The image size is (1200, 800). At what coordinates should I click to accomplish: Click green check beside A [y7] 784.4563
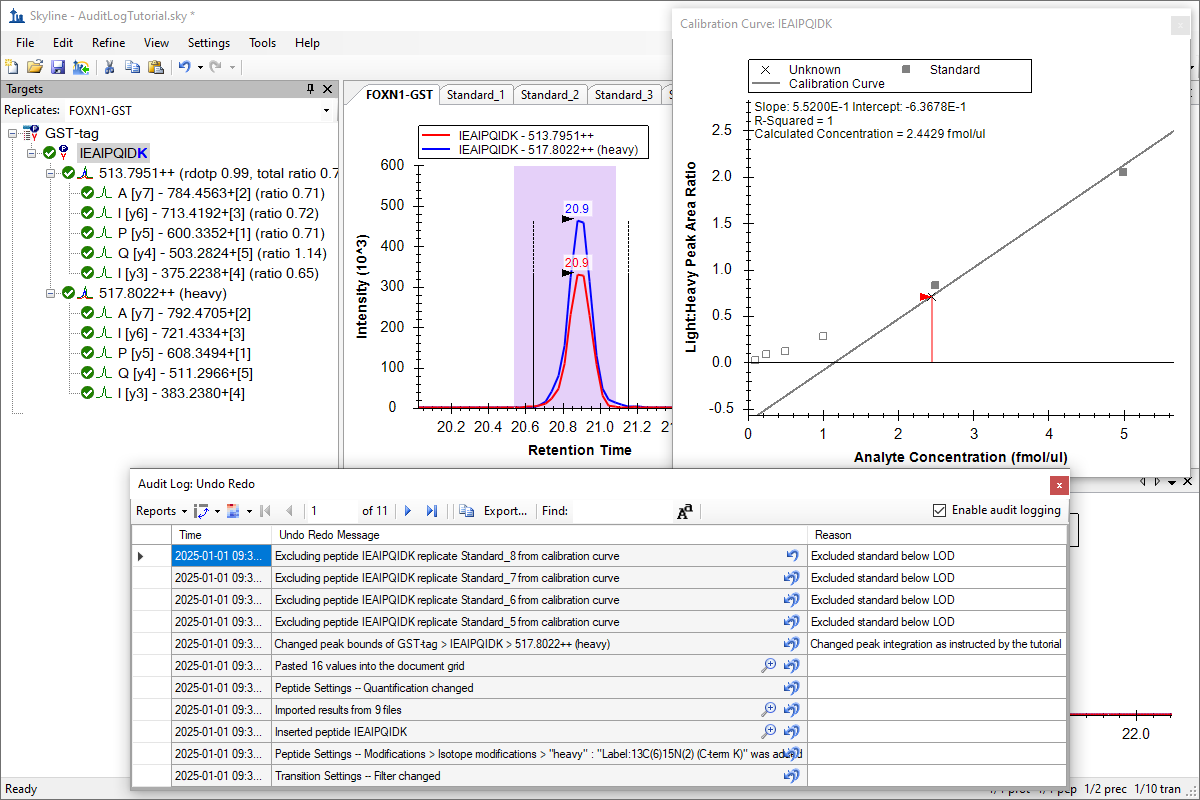coord(88,193)
